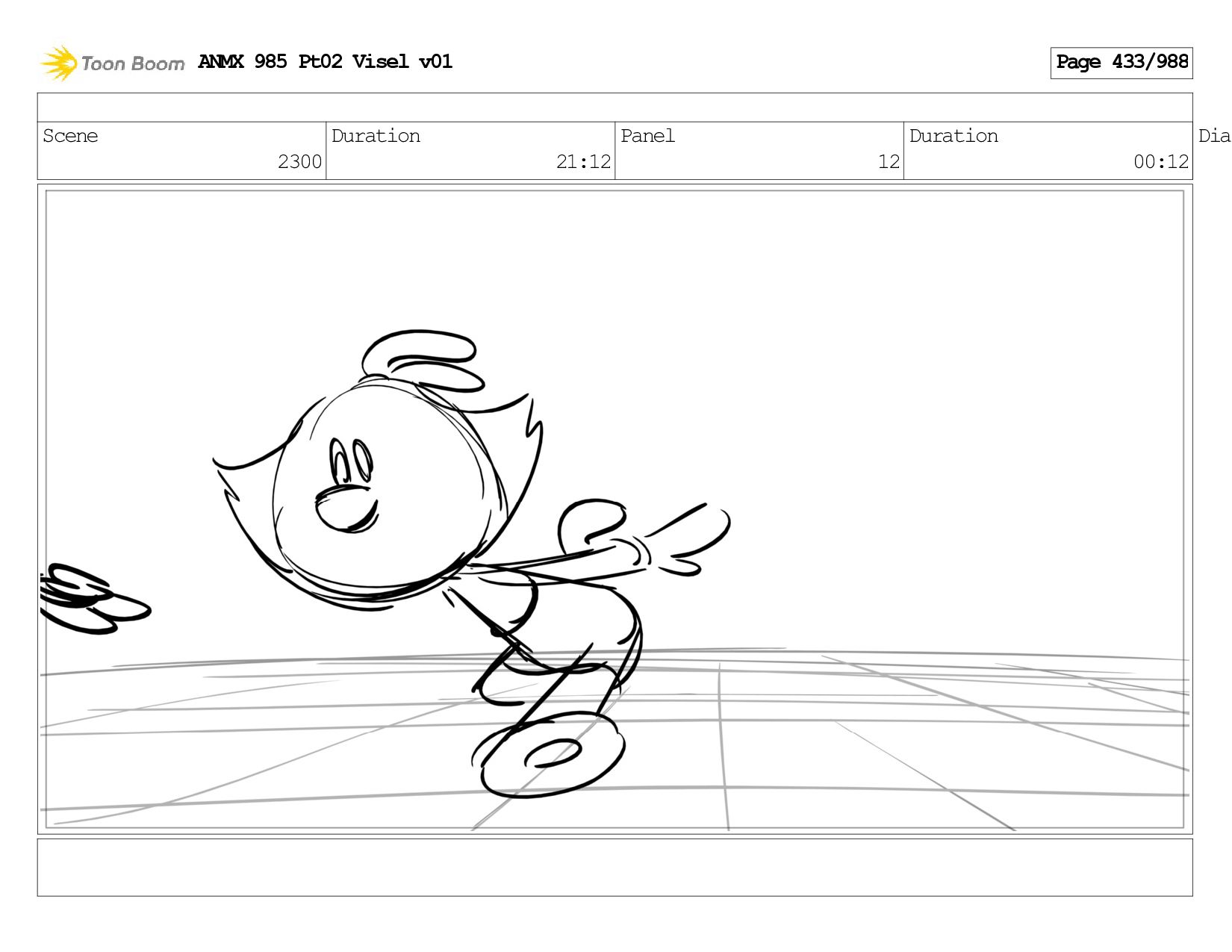The image size is (1232, 952).
Task: Select panel number 12
Action: pyautogui.click(x=889, y=162)
